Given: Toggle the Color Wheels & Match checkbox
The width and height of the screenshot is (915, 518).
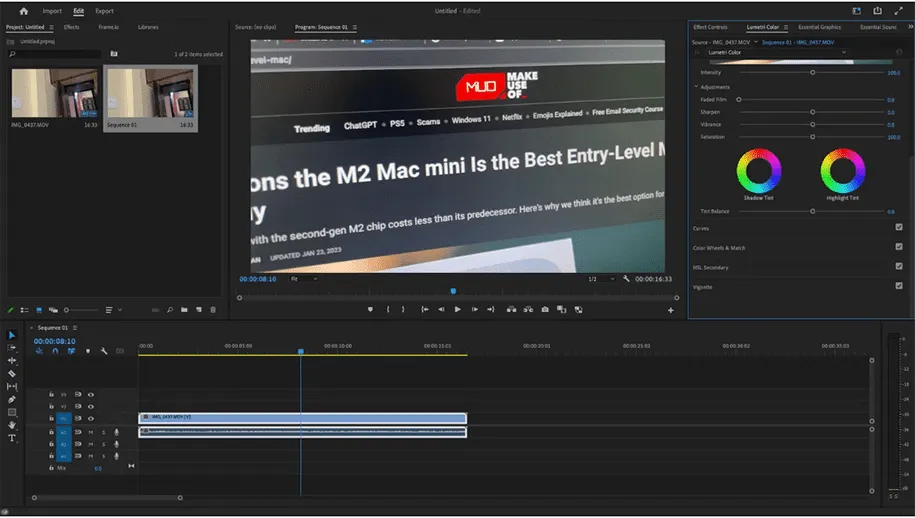Looking at the screenshot, I should click(899, 247).
